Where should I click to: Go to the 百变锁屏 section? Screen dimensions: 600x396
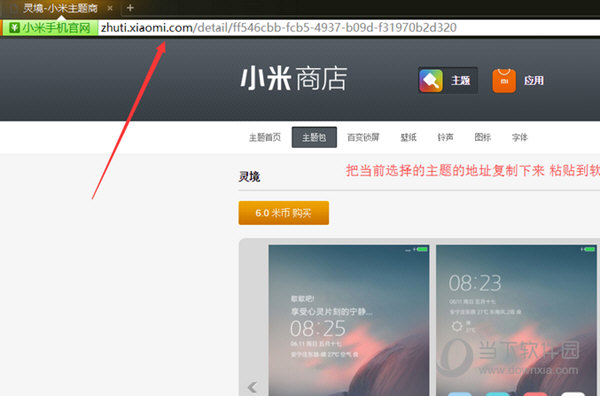point(363,137)
